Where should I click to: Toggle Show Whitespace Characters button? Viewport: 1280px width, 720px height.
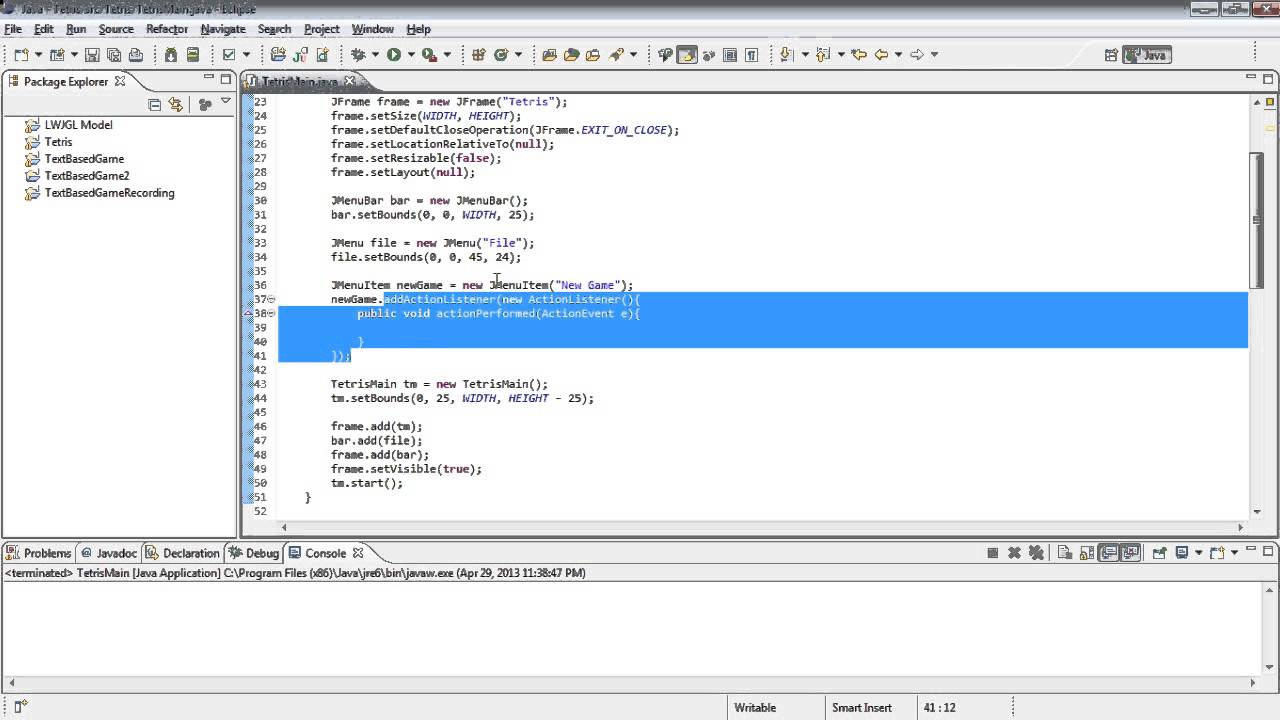coord(751,55)
